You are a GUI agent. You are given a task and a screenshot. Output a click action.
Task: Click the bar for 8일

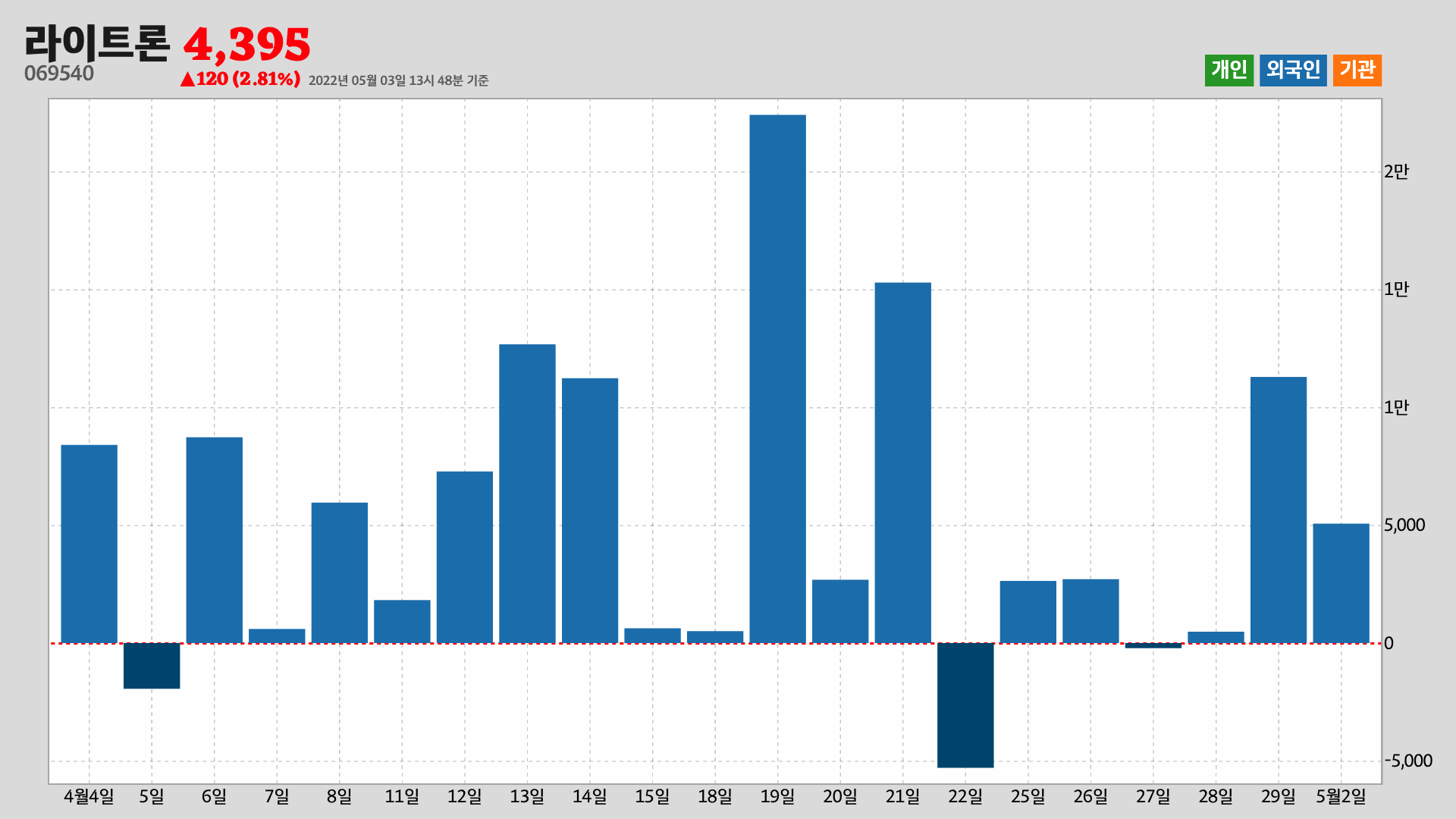[339, 573]
